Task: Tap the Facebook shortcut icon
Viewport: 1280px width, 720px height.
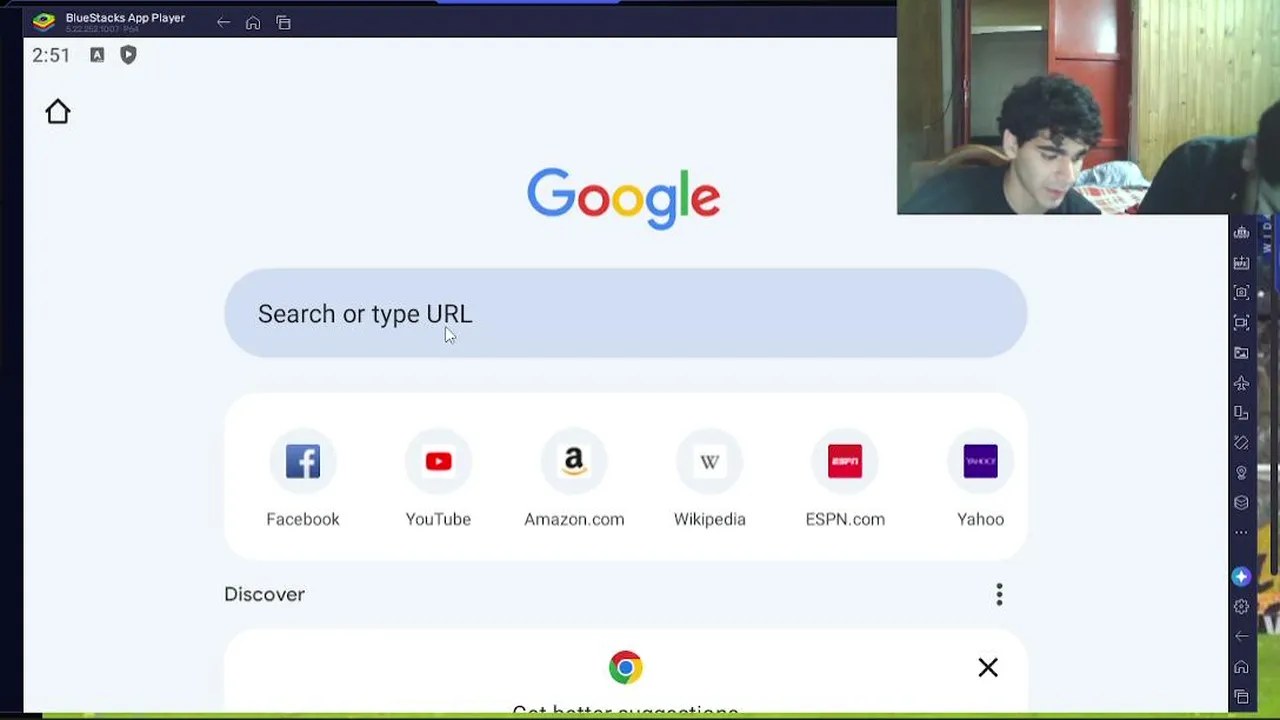Action: coord(303,461)
